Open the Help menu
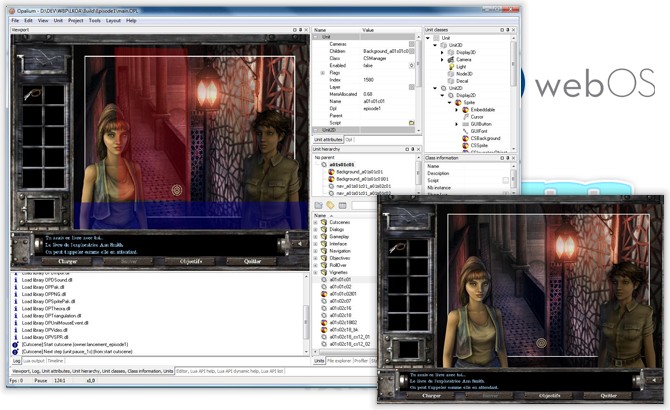Image resolution: width=670 pixels, height=410 pixels. [131, 20]
